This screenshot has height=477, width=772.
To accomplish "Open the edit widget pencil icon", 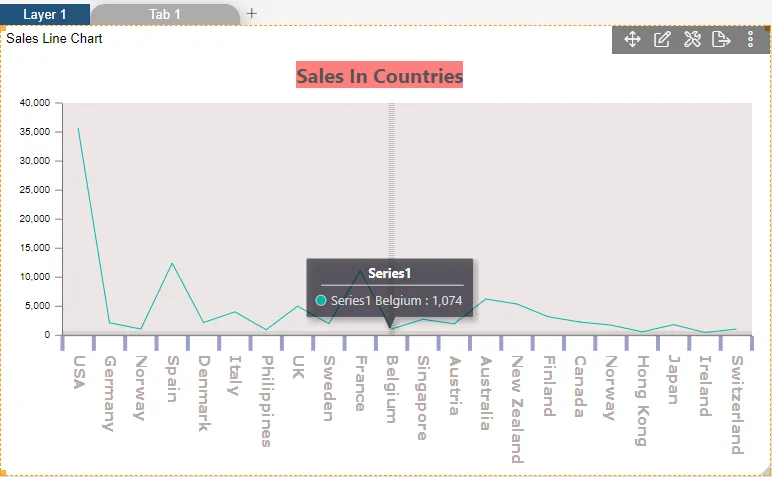I will (662, 39).
